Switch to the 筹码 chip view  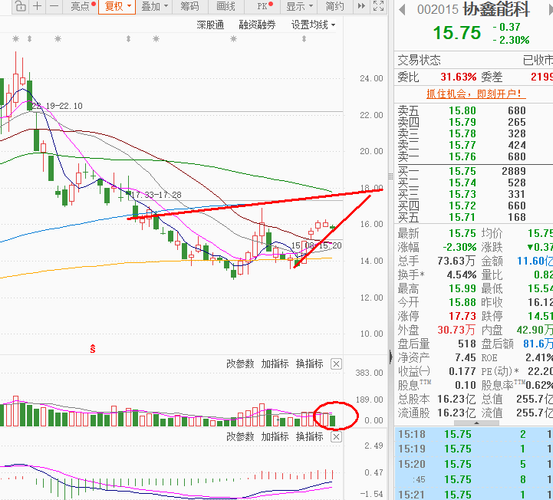(x=190, y=6)
